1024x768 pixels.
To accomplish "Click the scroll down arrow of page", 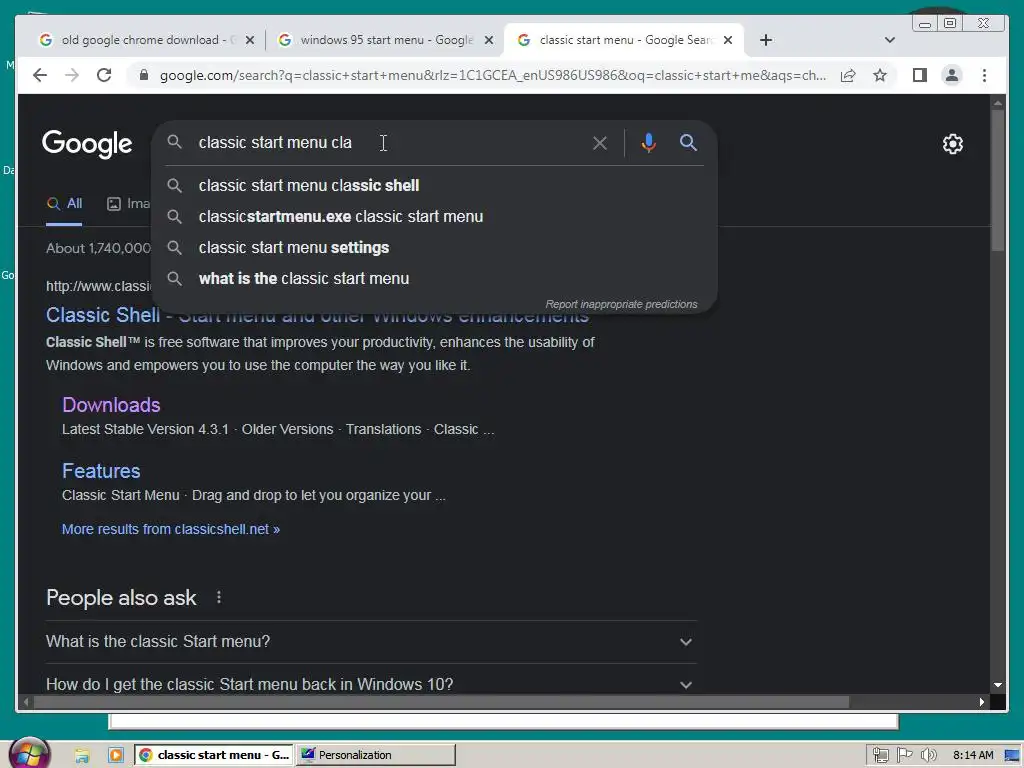I will pos(997,685).
